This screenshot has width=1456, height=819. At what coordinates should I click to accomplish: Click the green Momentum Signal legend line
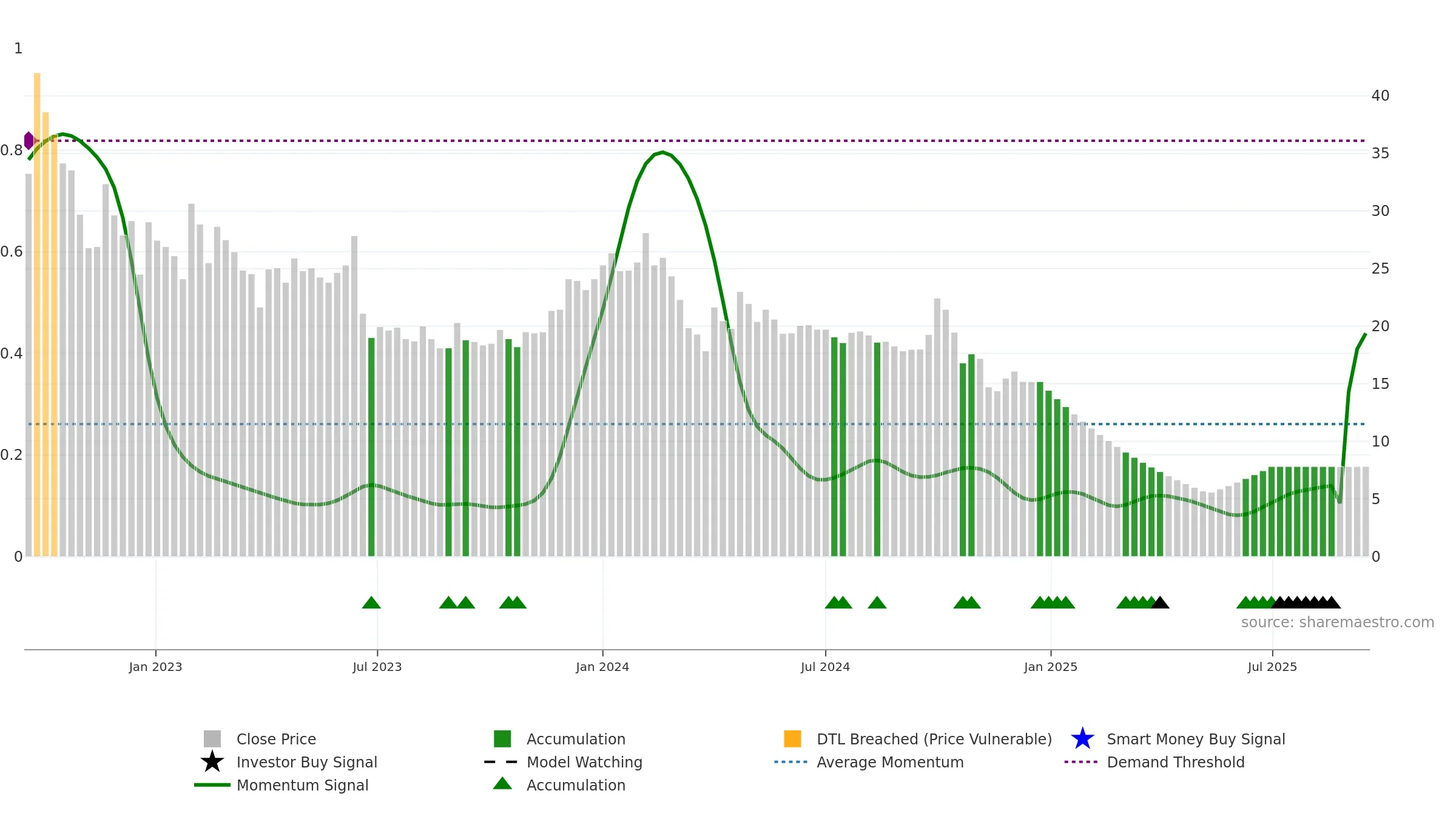[x=212, y=785]
